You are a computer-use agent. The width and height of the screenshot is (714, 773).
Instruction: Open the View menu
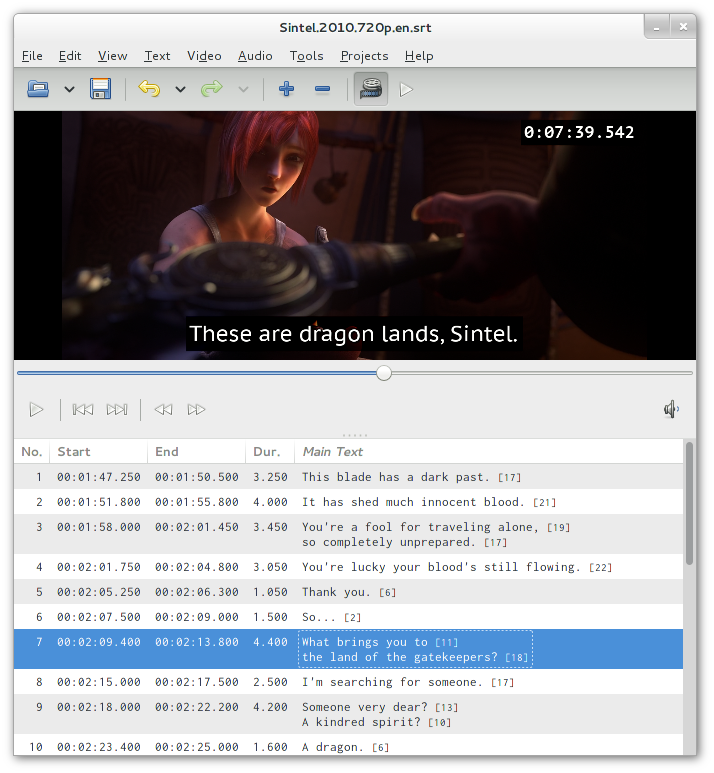pos(112,56)
